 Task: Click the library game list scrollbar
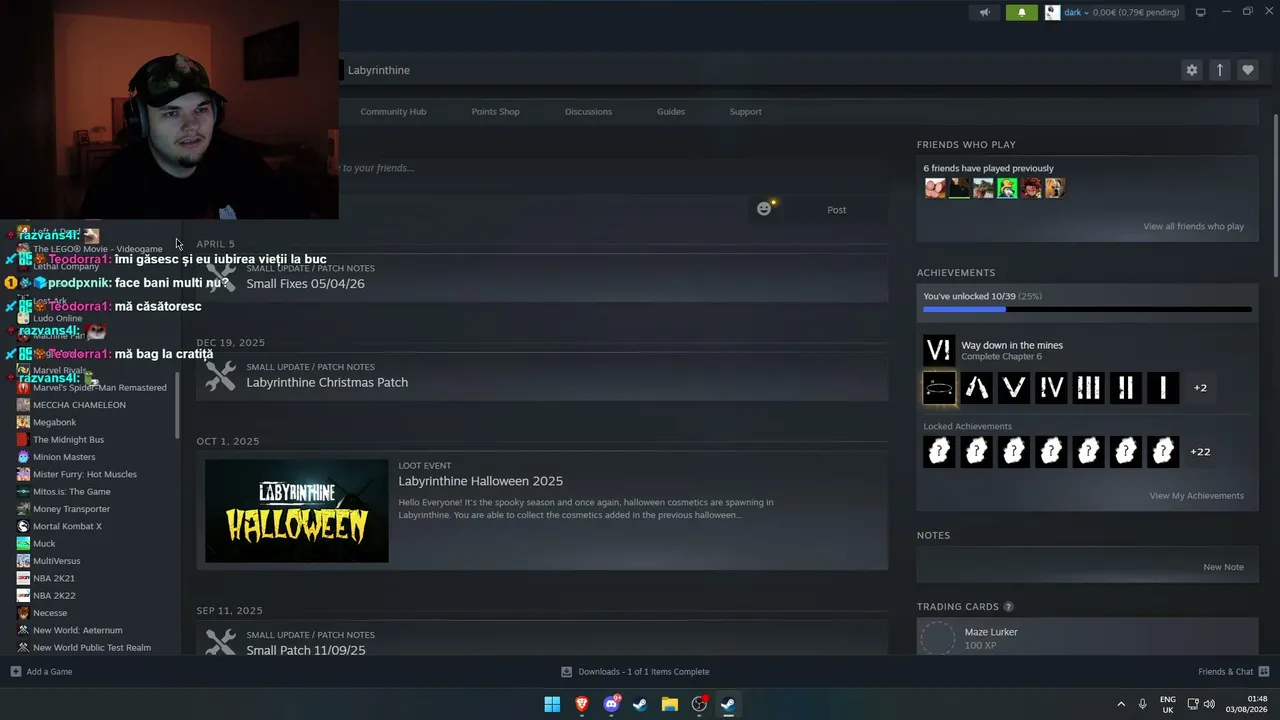click(x=178, y=405)
